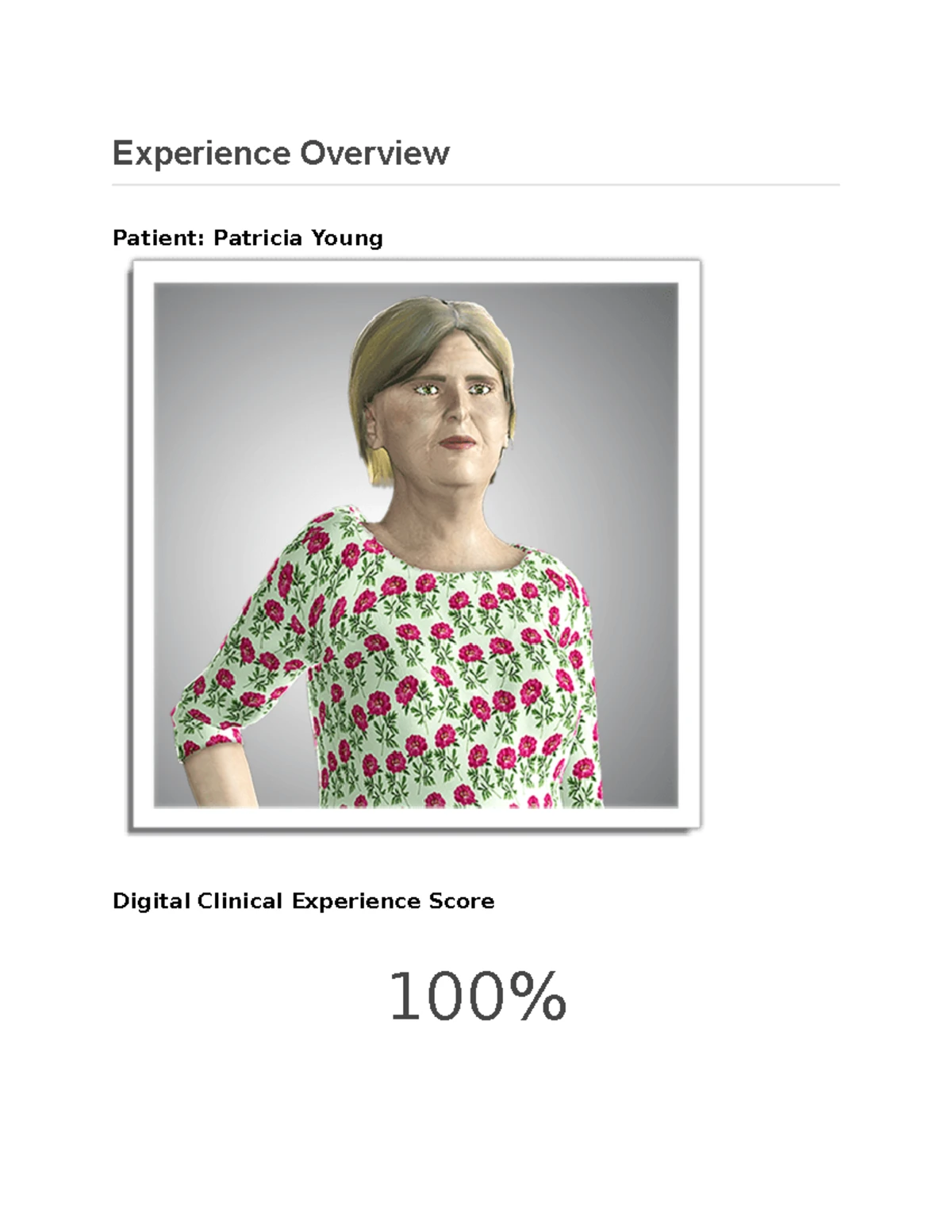Click the 100% score value
Screen dimensions: 952x1232
477,997
